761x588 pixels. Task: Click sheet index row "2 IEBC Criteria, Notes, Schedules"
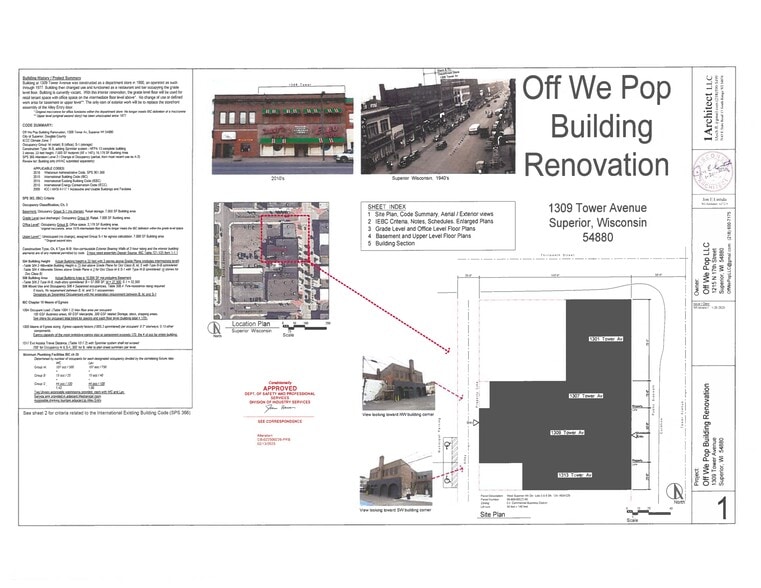(430, 221)
